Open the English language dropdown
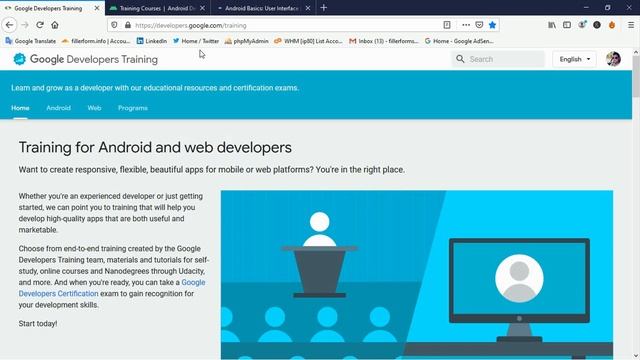The image size is (640, 360). pyautogui.click(x=575, y=59)
